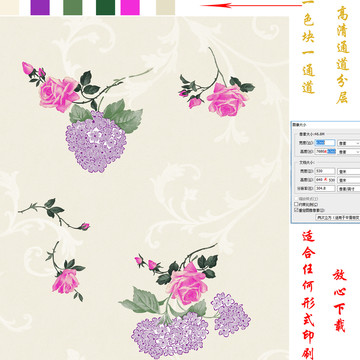Click the greyed-out scale styles checkbox
360x360 pixels.
296,199
